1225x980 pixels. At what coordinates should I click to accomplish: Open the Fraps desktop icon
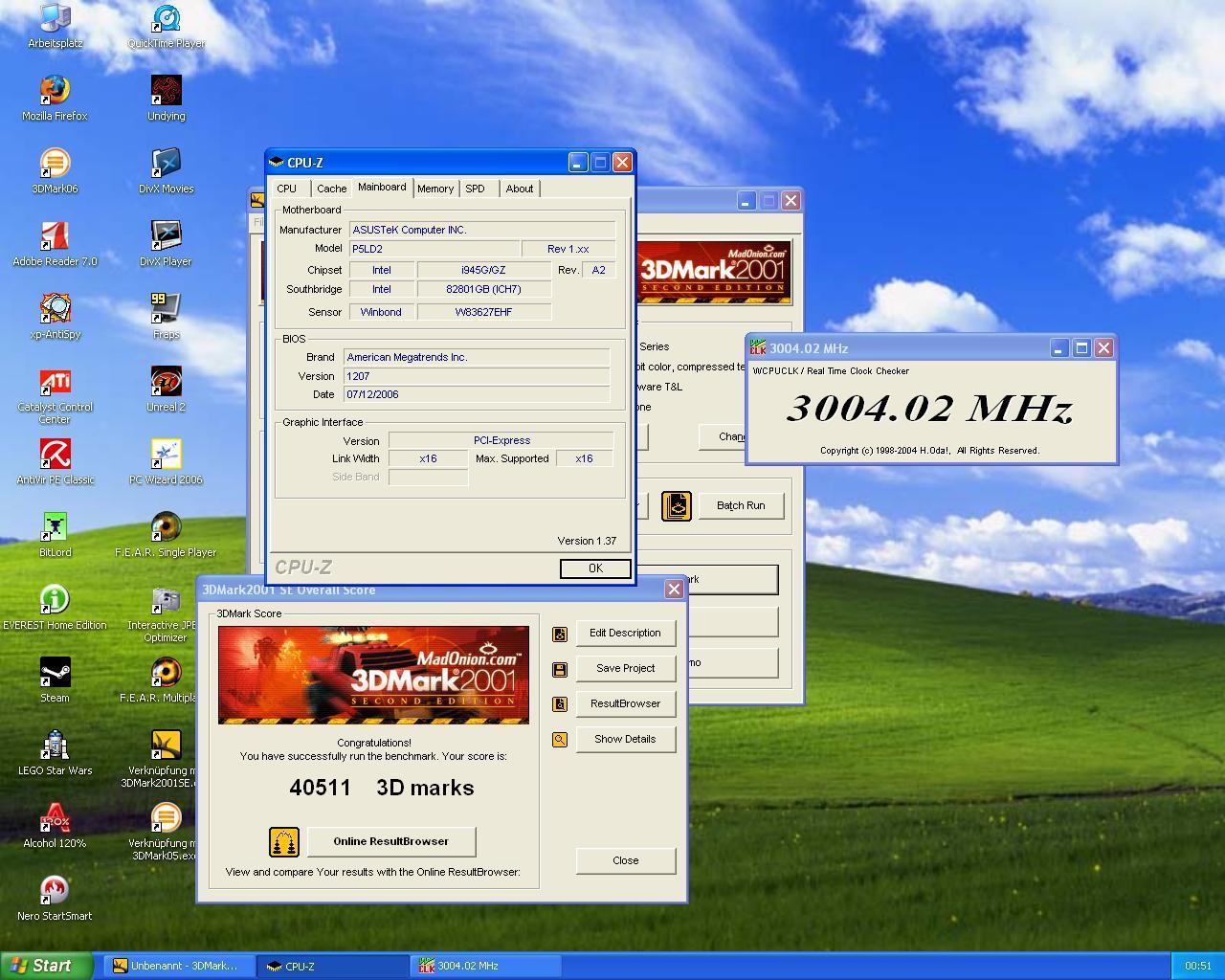[166, 317]
